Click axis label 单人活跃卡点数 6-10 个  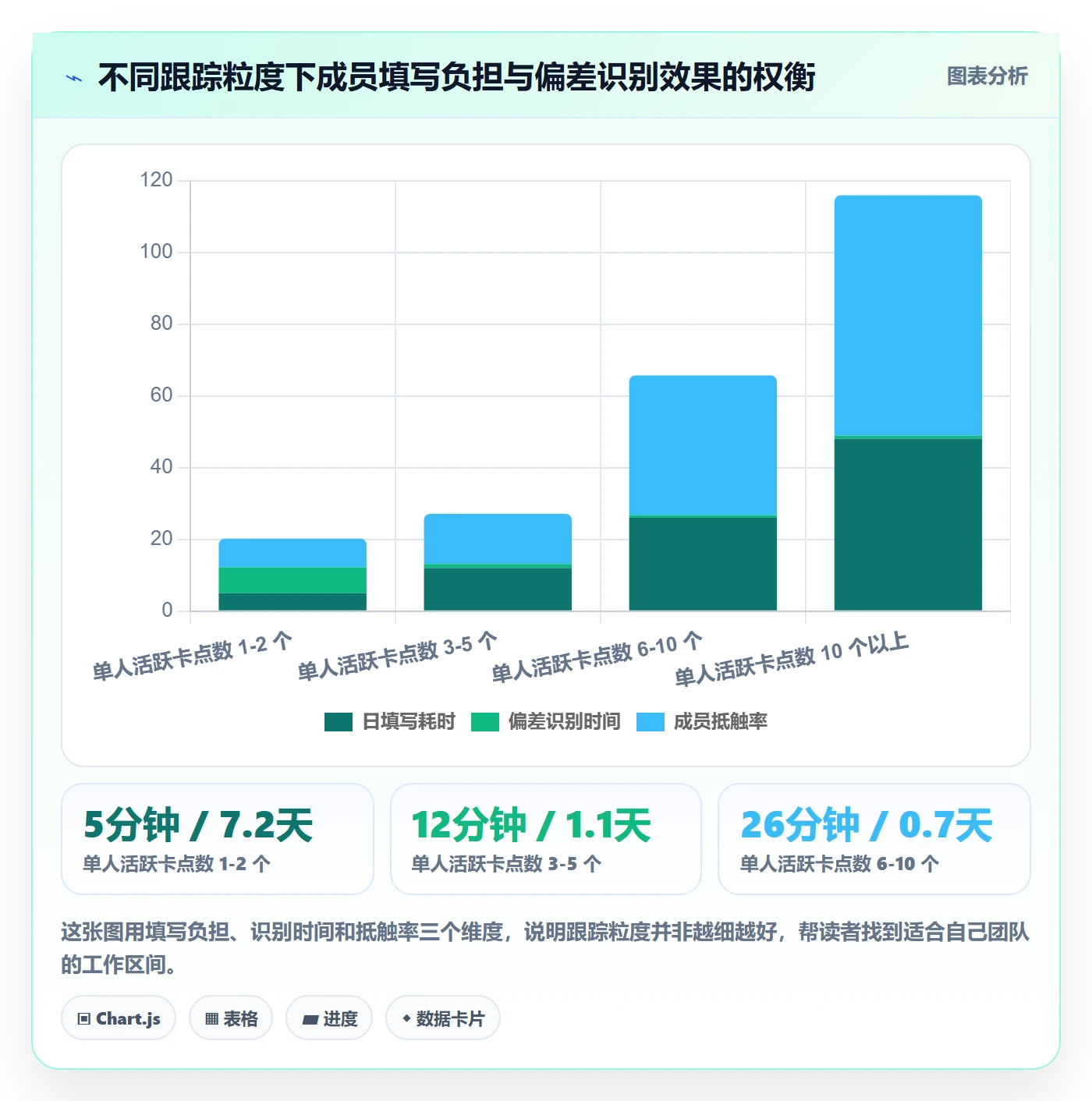pos(597,657)
